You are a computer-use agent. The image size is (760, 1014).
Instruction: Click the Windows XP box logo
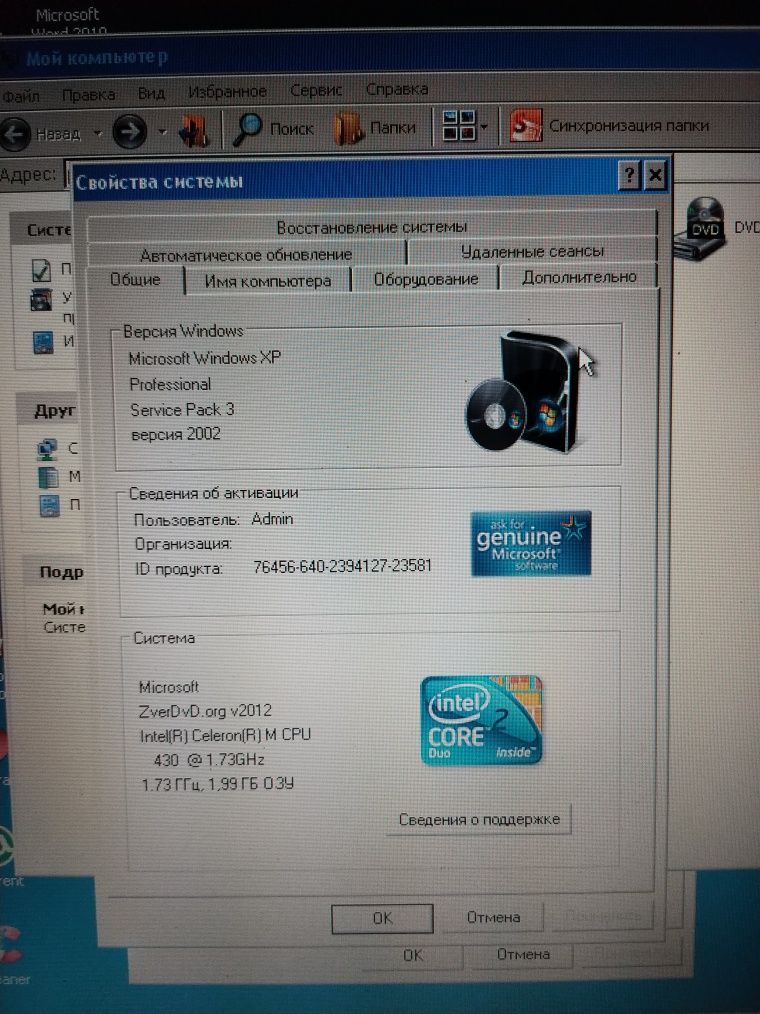(523, 392)
